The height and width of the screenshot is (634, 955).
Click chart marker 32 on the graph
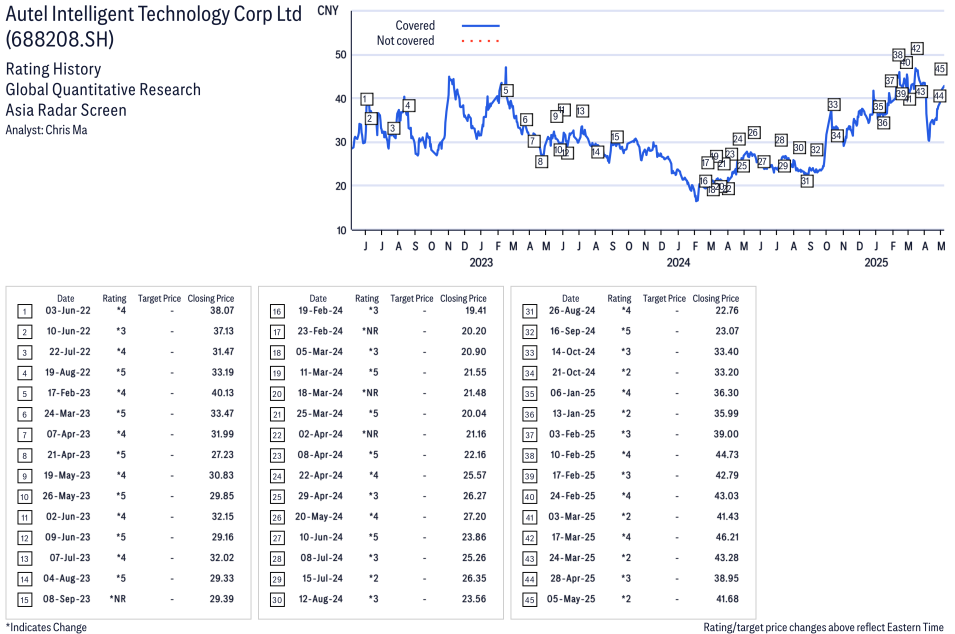pos(816,149)
